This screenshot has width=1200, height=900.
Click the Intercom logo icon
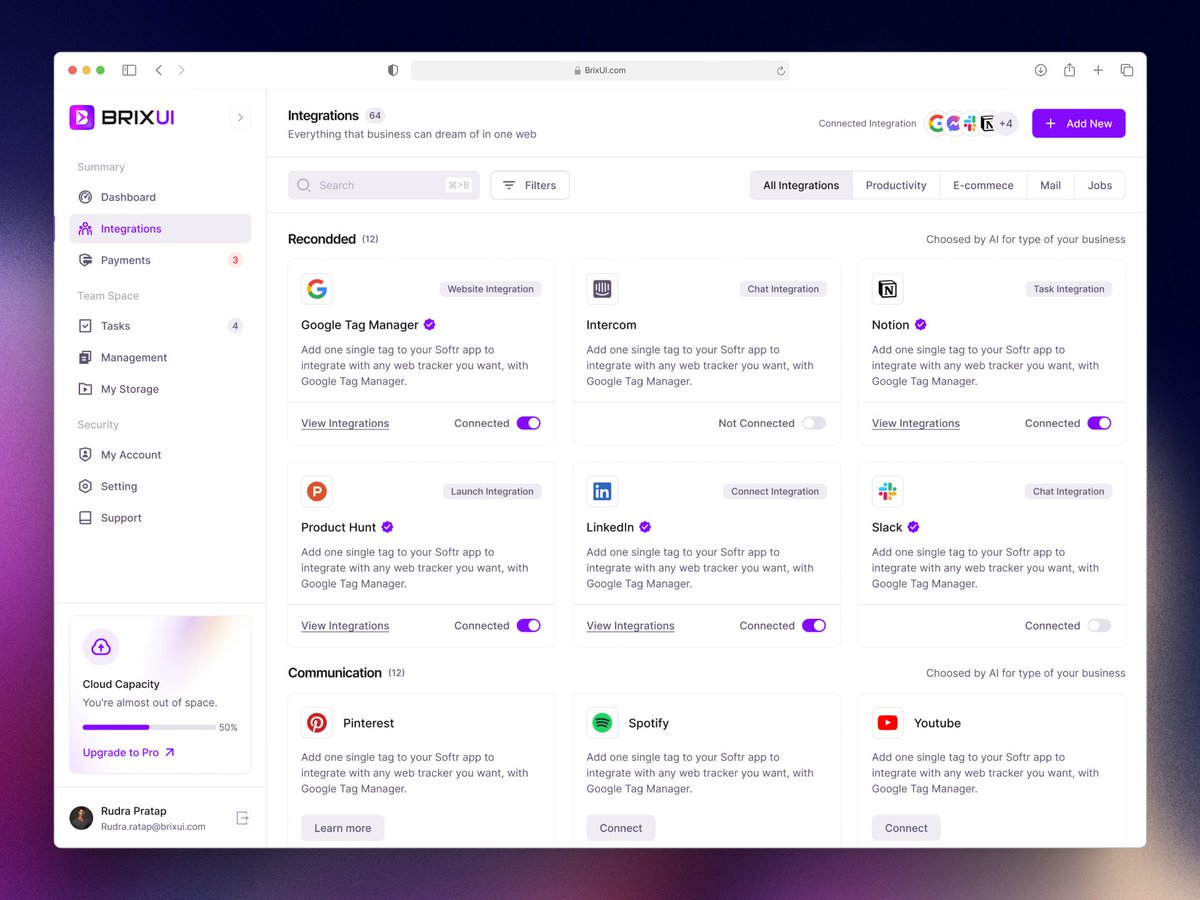[x=602, y=289]
